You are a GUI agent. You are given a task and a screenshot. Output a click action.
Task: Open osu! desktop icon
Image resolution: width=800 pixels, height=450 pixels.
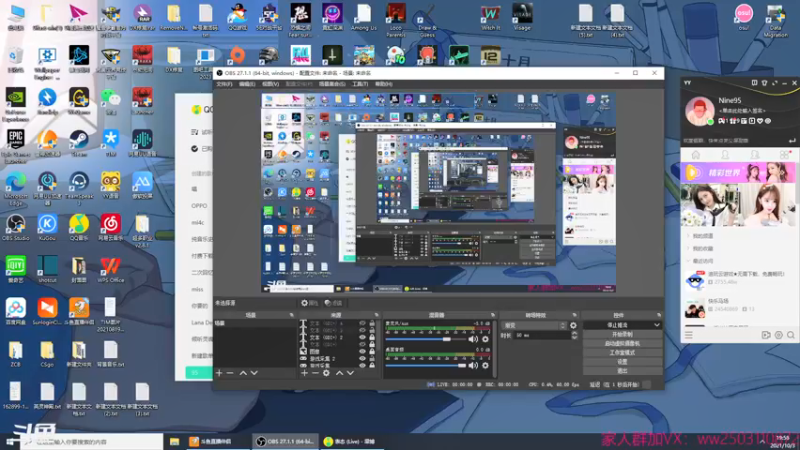tap(743, 17)
